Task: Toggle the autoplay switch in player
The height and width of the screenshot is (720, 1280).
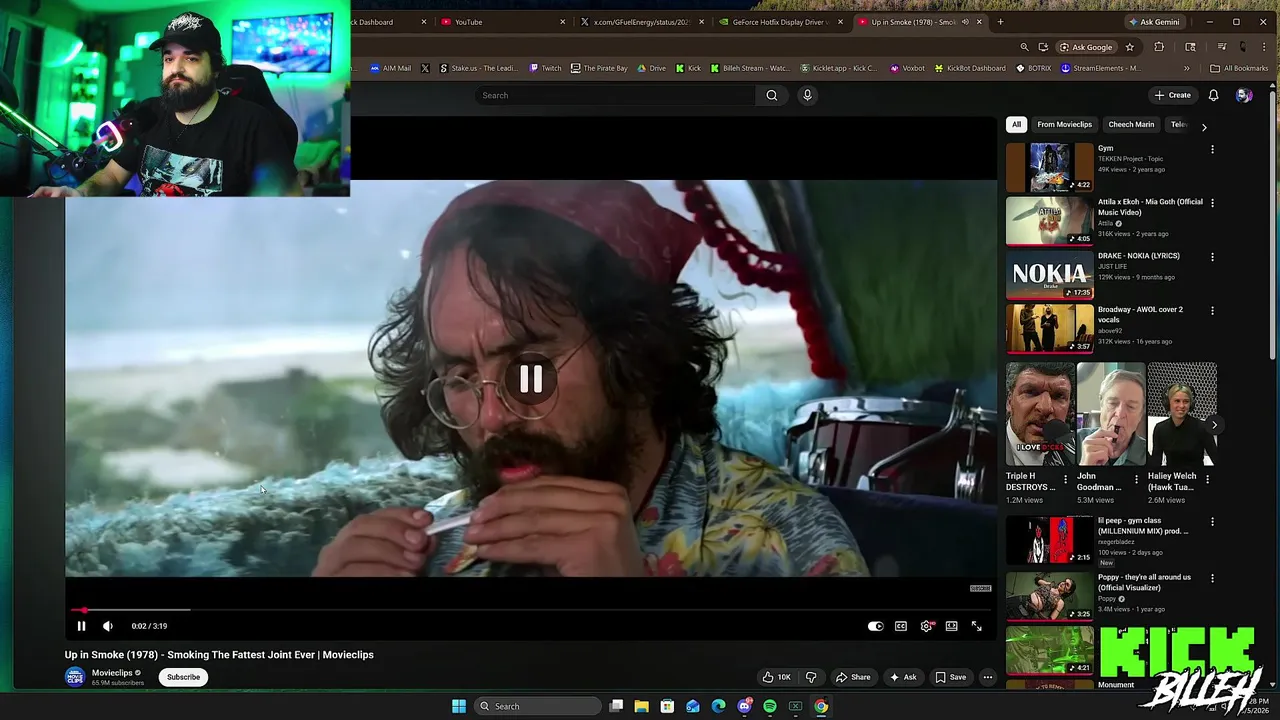Action: [875, 626]
